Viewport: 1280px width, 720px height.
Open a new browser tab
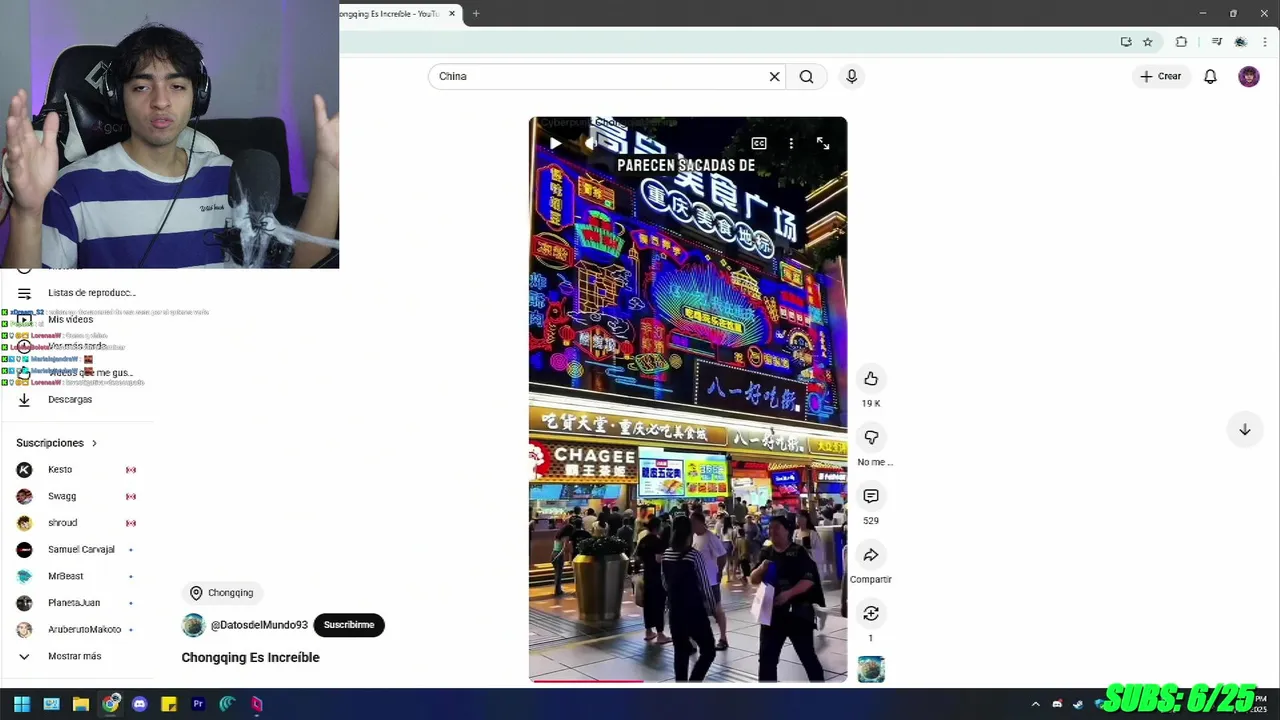476,13
